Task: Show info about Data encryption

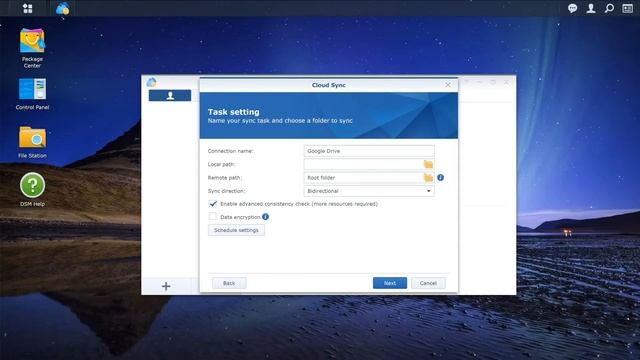Action: 265,217
